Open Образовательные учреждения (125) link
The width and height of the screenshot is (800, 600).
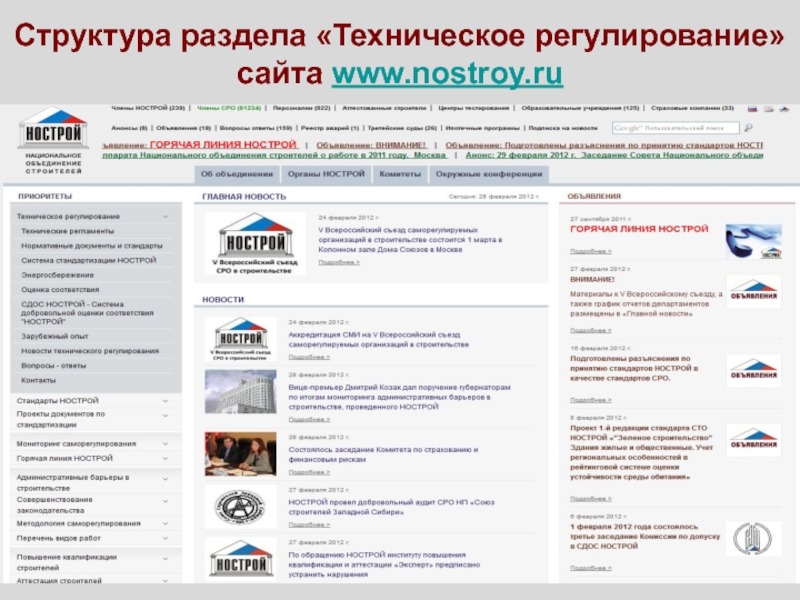(580, 108)
